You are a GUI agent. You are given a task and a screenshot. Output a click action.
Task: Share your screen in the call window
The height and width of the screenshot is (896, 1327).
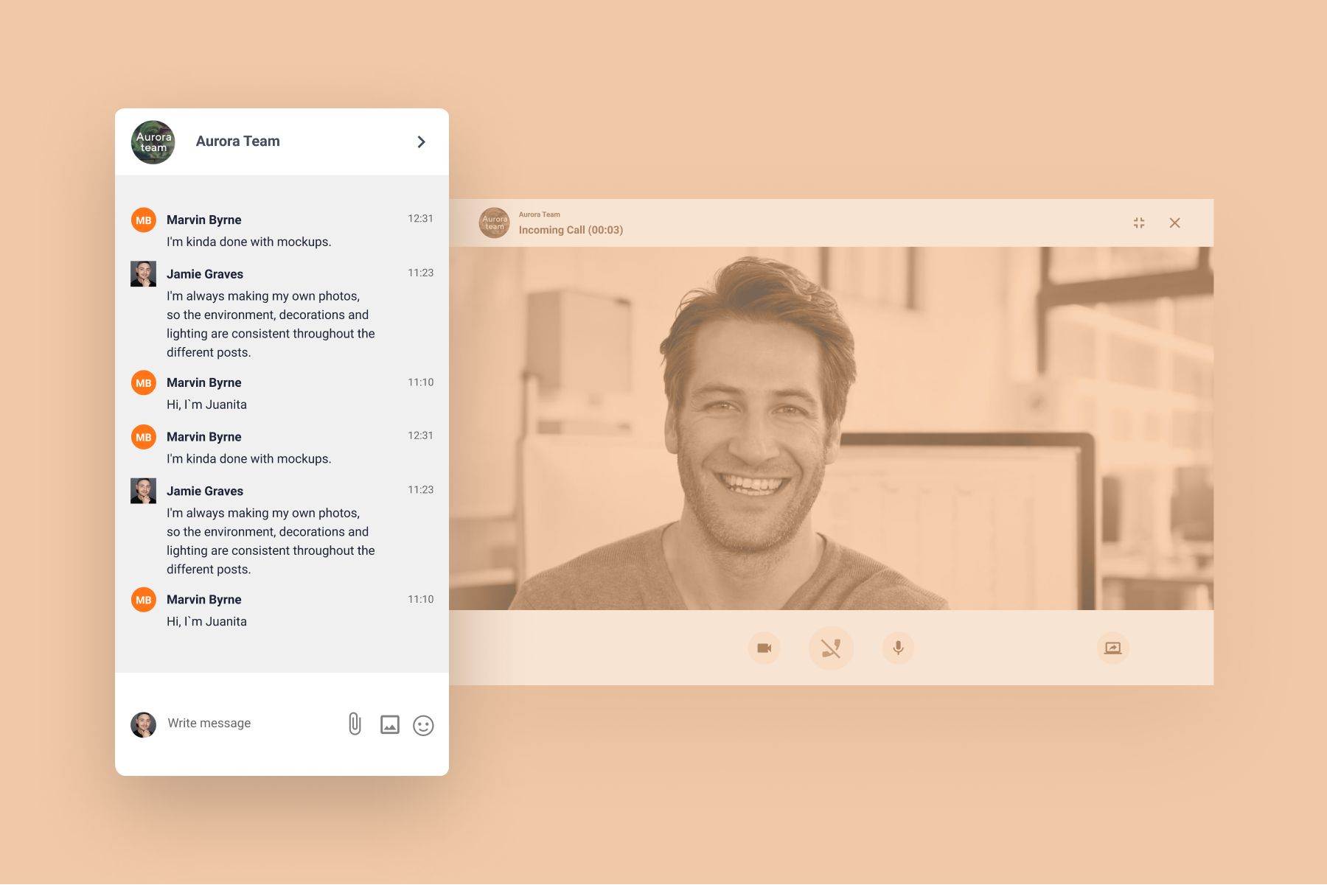(1113, 648)
